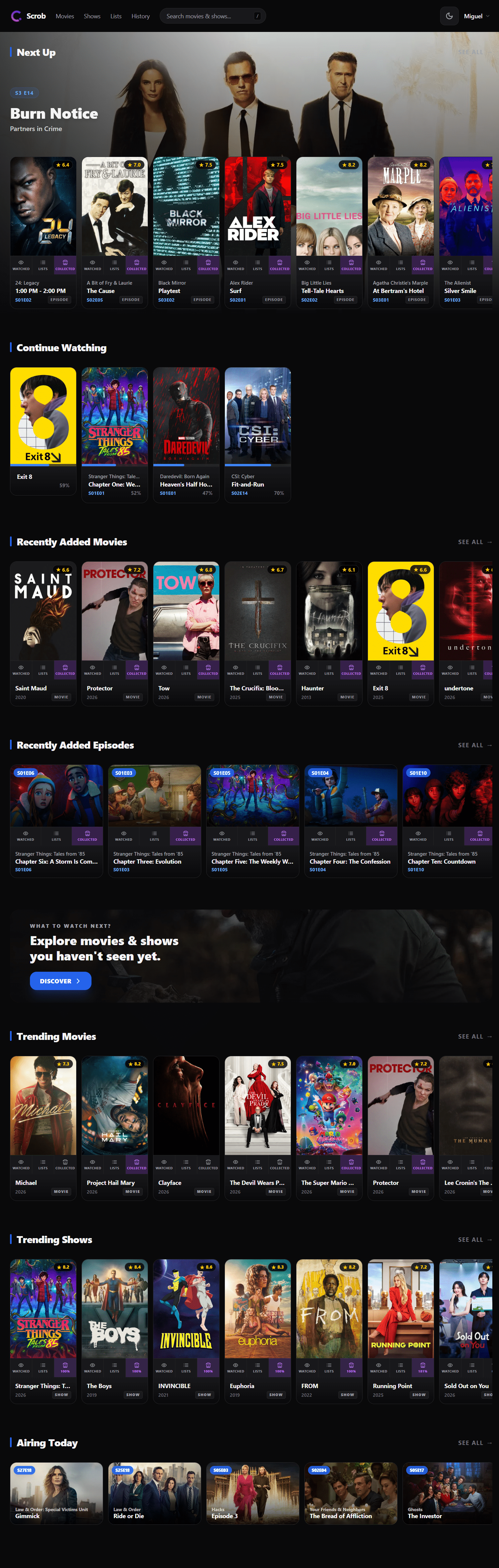Open Lists for INVINCIBLE
Viewport: 499px width, 1568px height.
[x=186, y=1367]
